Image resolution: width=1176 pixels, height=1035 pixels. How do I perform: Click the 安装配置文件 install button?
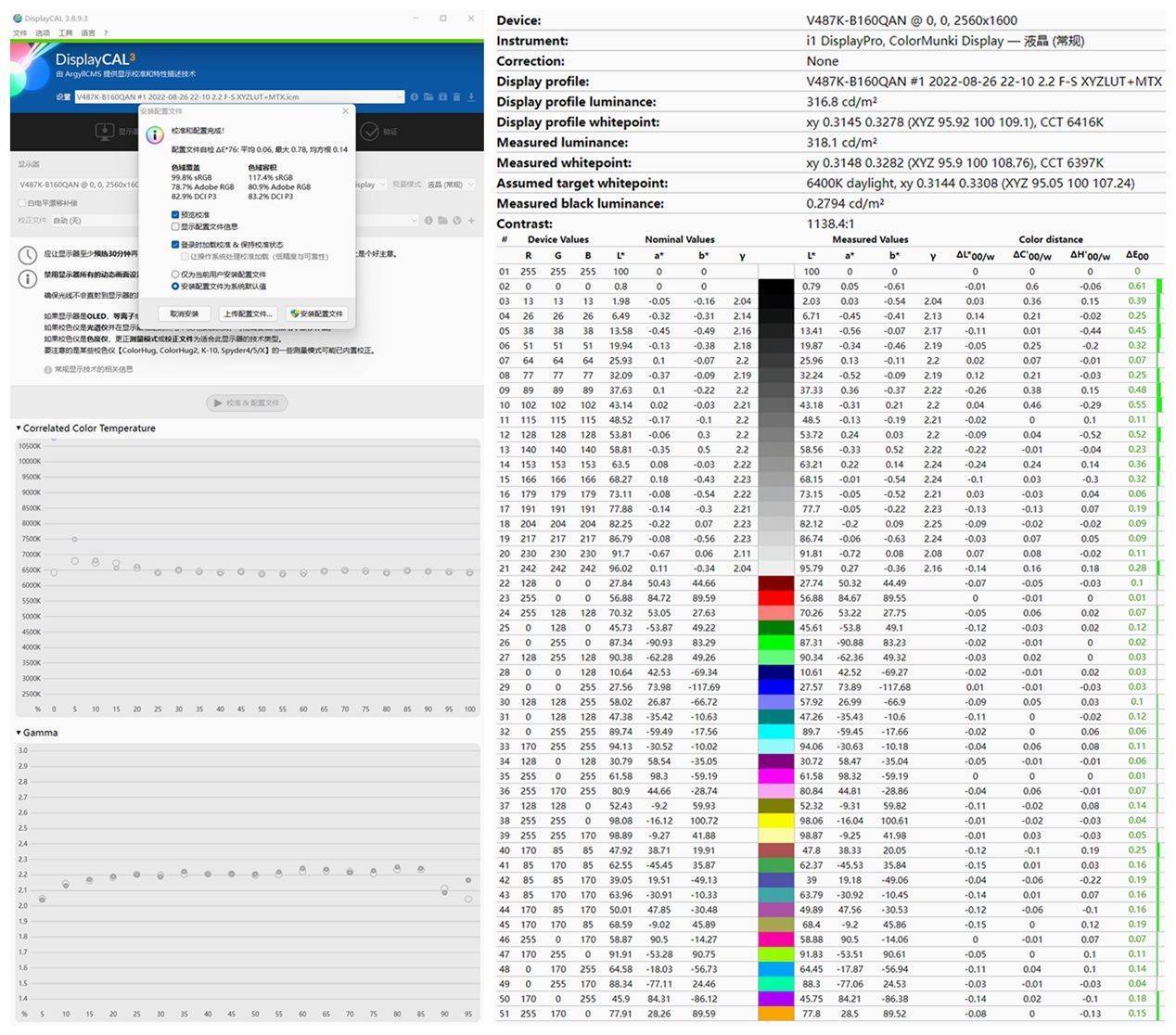(x=316, y=313)
